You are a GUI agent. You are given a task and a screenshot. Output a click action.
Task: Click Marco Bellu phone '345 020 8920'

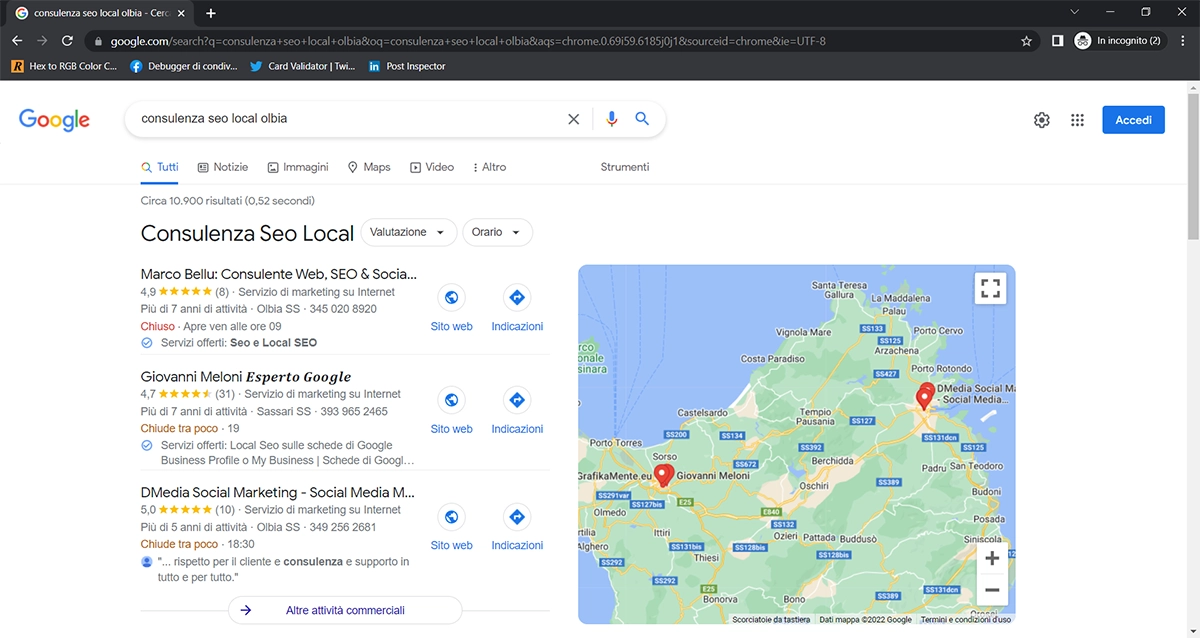pos(343,309)
